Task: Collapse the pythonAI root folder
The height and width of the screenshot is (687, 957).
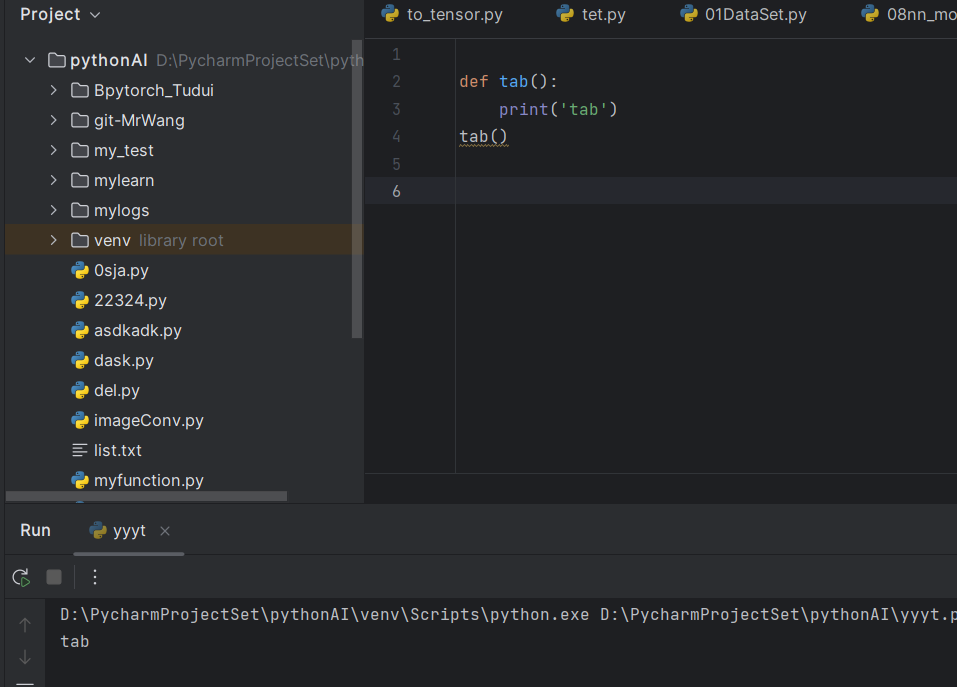Action: pos(30,61)
